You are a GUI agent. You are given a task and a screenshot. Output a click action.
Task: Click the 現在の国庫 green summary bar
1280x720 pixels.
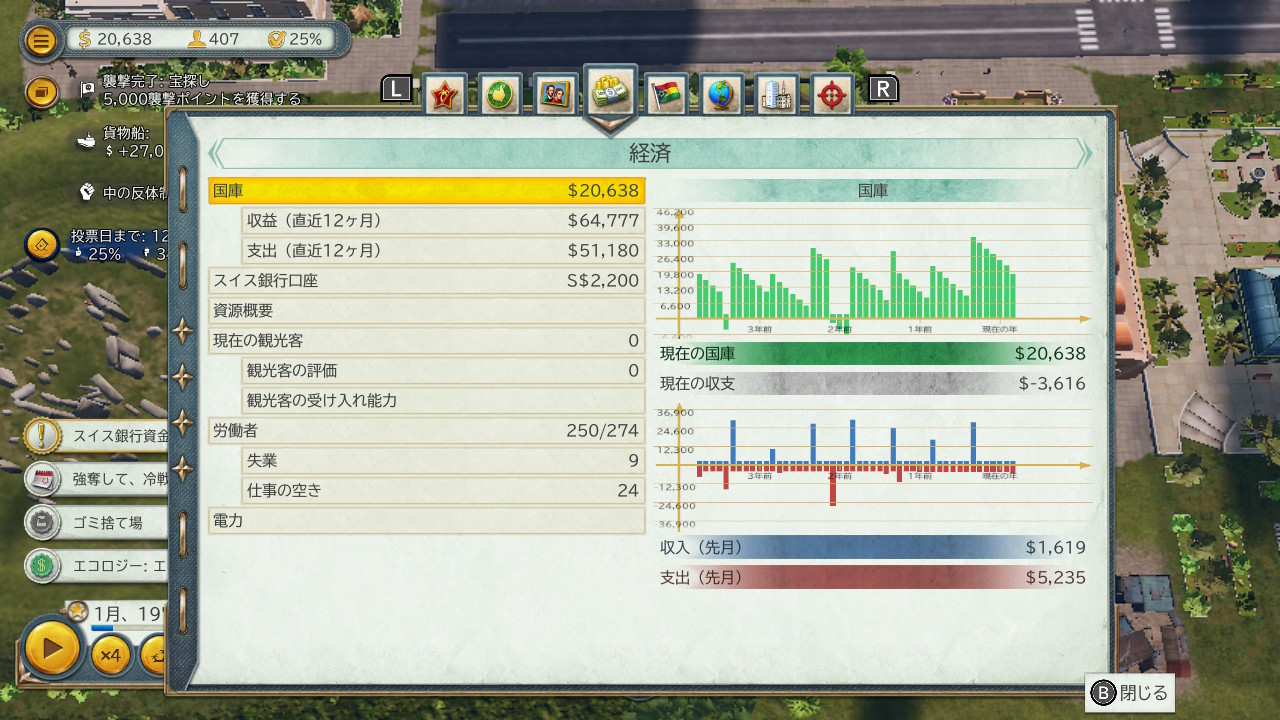click(873, 353)
